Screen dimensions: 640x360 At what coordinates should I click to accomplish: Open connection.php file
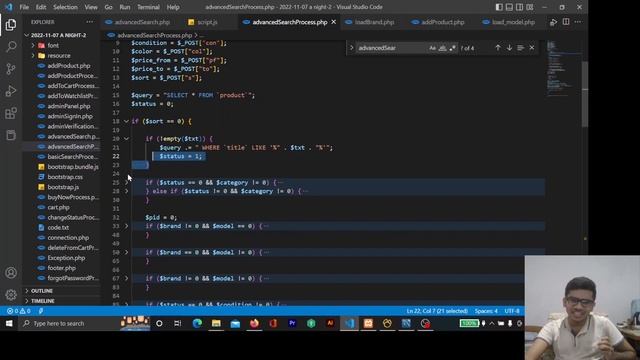pos(68,238)
